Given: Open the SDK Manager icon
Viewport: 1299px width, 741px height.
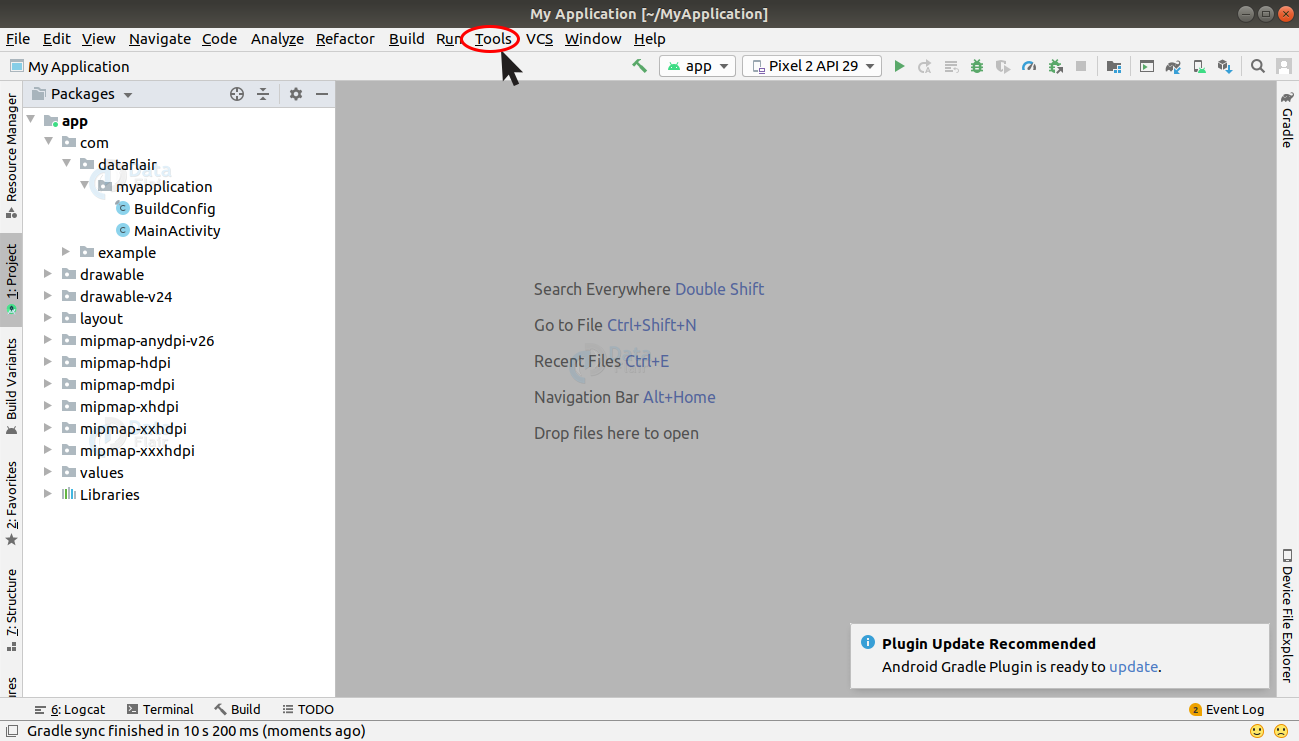Looking at the screenshot, I should pyautogui.click(x=1225, y=66).
